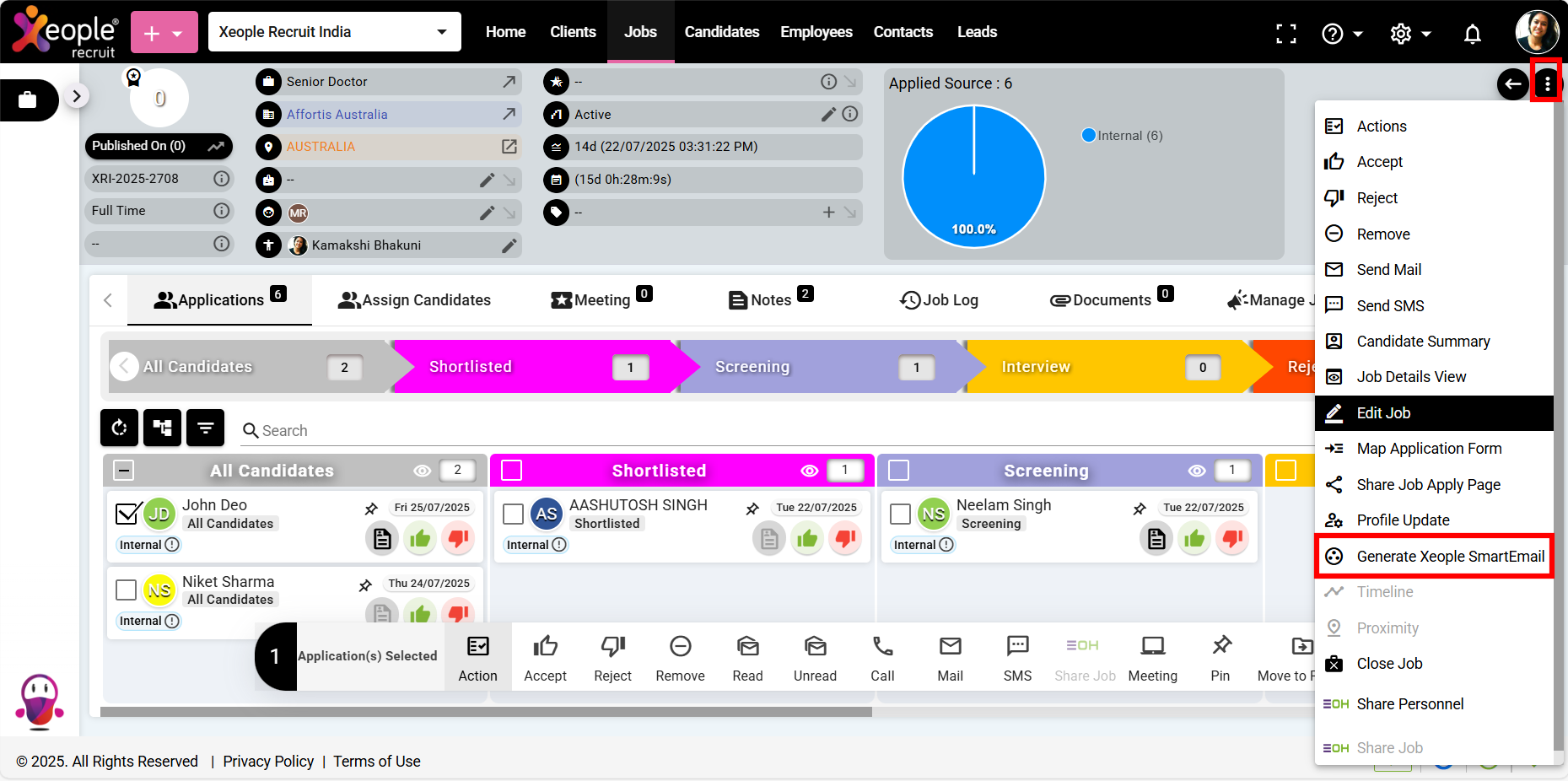This screenshot has width=1568, height=781.
Task: Click the blue Internal pie chart slice
Action: pos(973,176)
